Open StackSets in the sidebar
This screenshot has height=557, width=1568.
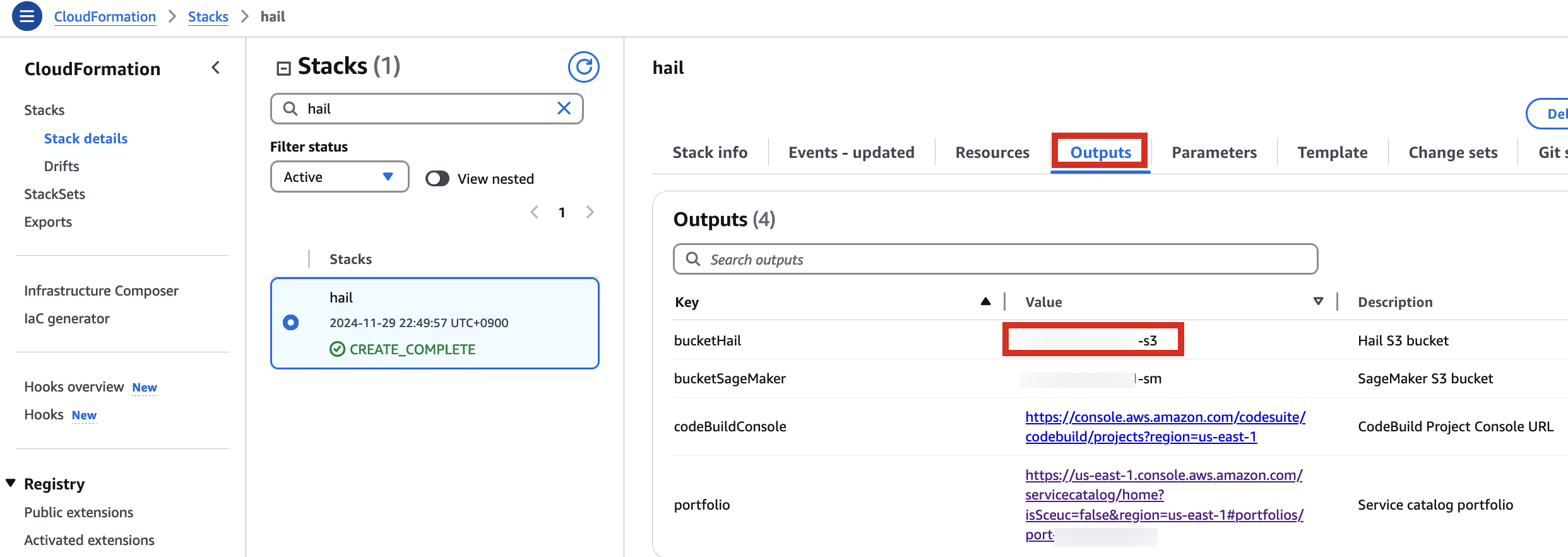[54, 194]
